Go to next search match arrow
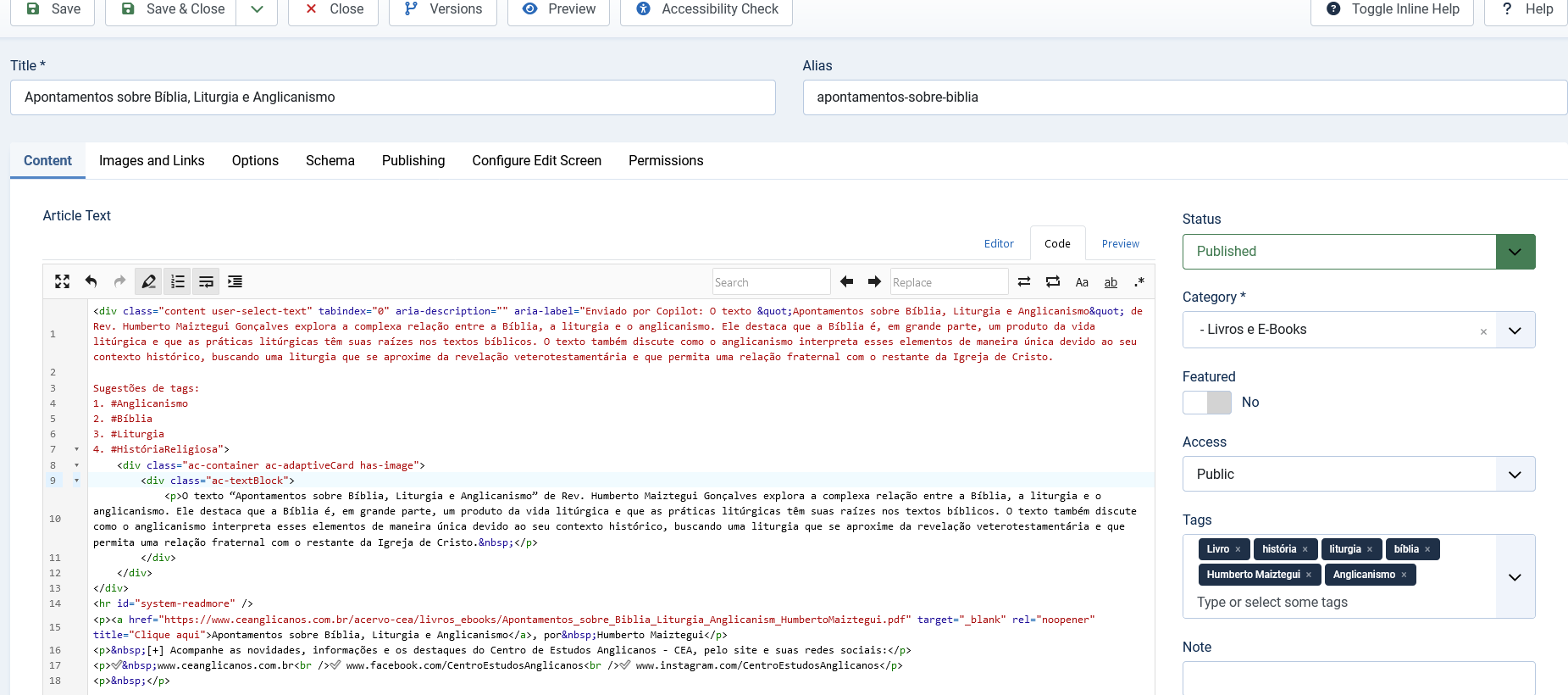 pos(874,281)
